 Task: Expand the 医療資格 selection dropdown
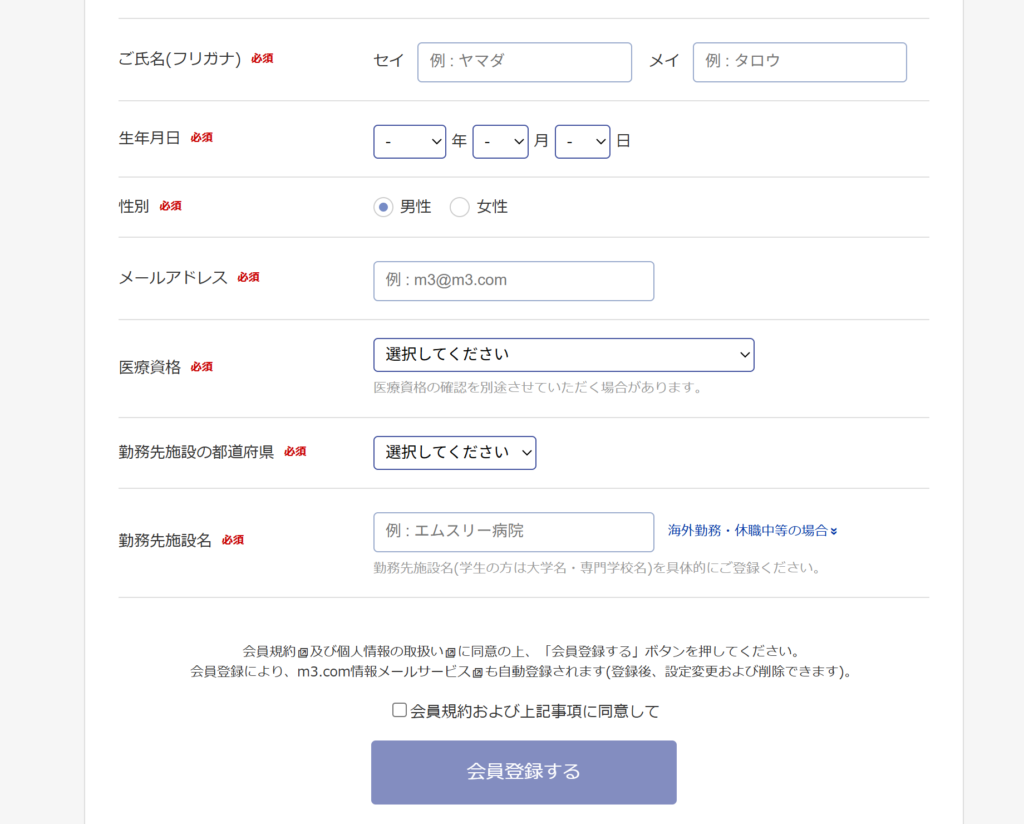(563, 355)
